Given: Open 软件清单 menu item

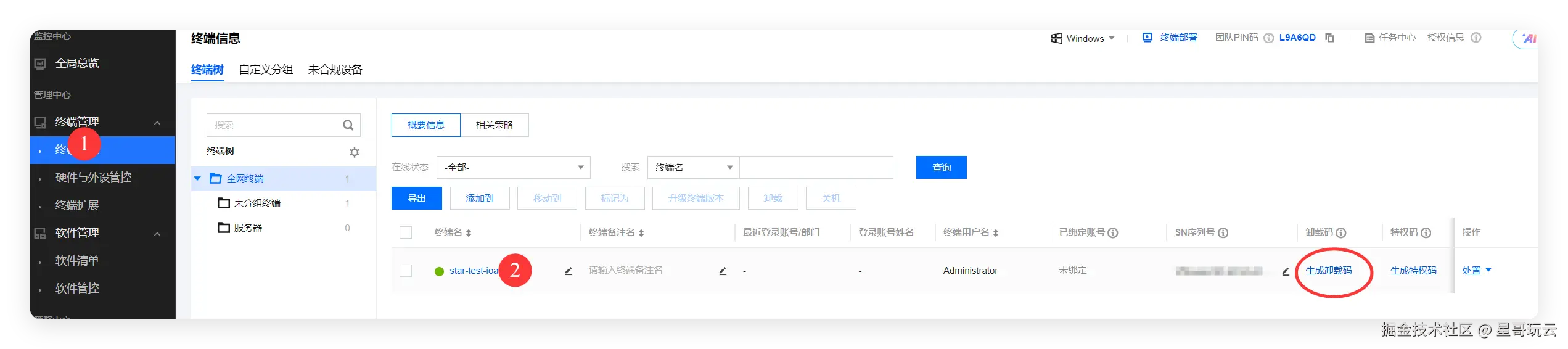Looking at the screenshot, I should 77,261.
